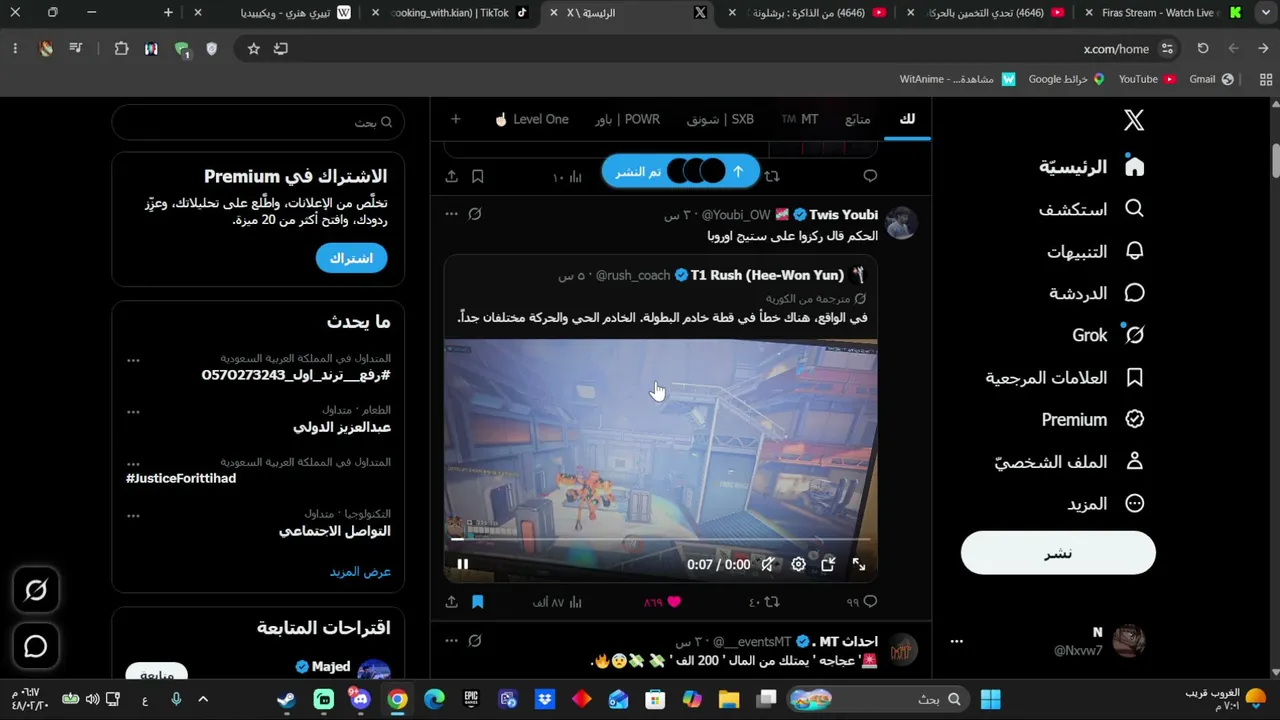Screen dimensions: 1280x720
Task: Pause the playing video
Action: point(462,564)
